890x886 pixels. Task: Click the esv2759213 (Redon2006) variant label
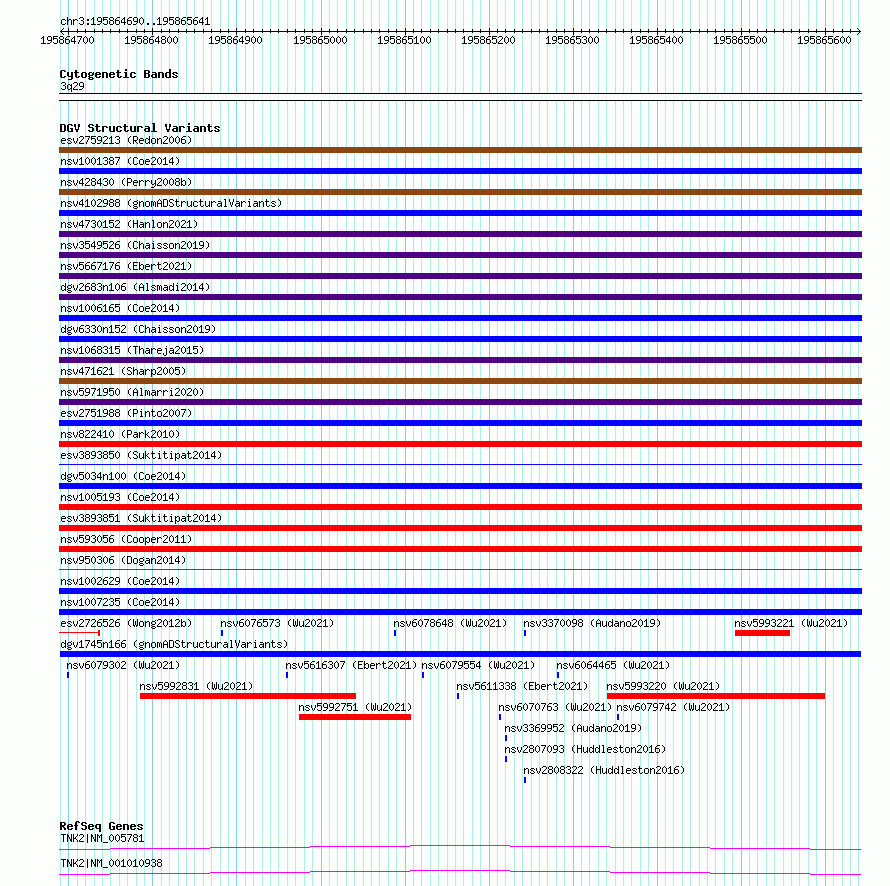coord(126,140)
